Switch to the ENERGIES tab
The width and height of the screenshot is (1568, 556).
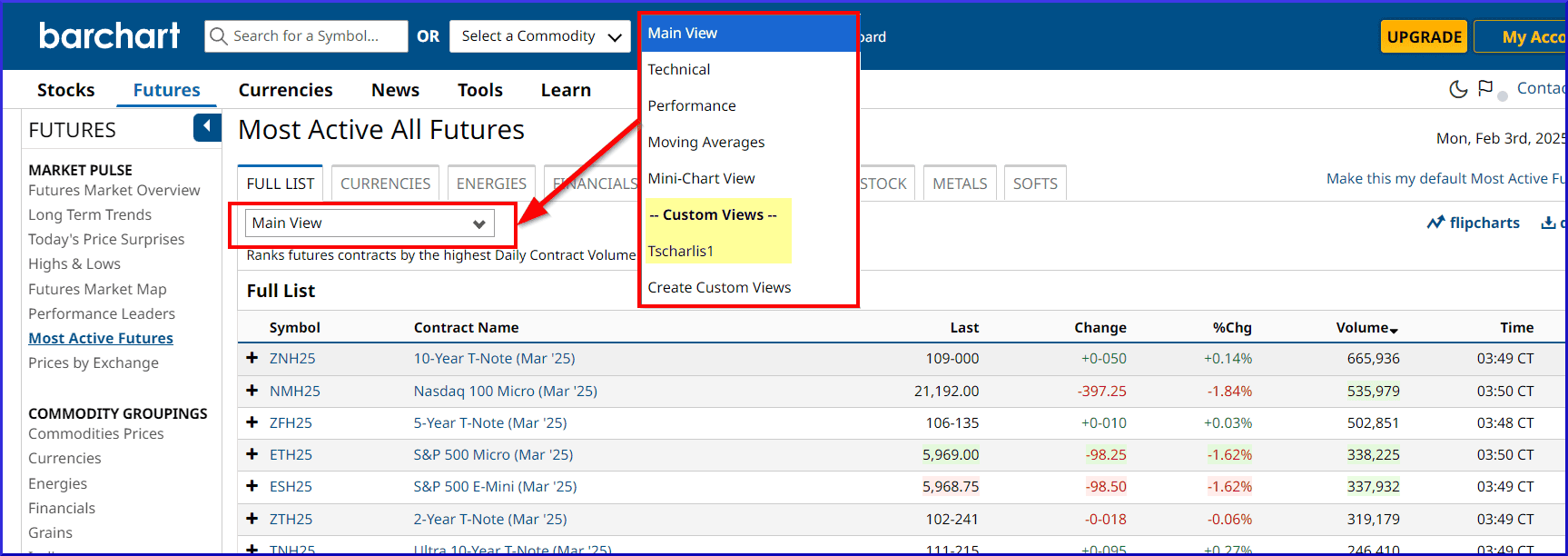pyautogui.click(x=491, y=184)
